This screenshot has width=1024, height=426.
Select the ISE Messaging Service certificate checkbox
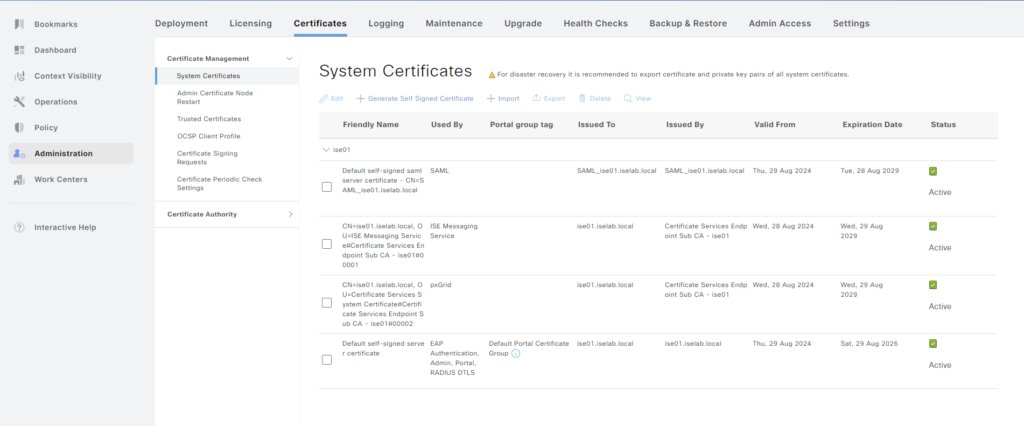click(327, 244)
